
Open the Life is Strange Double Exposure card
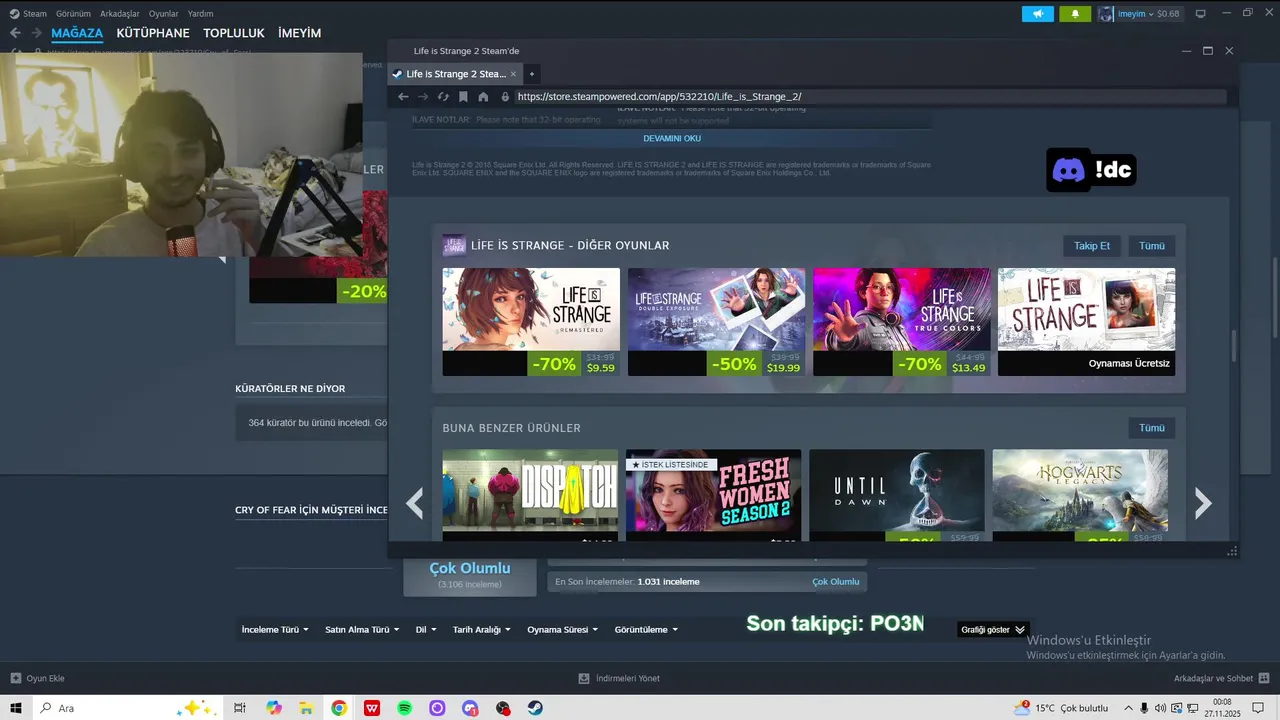pyautogui.click(x=716, y=322)
